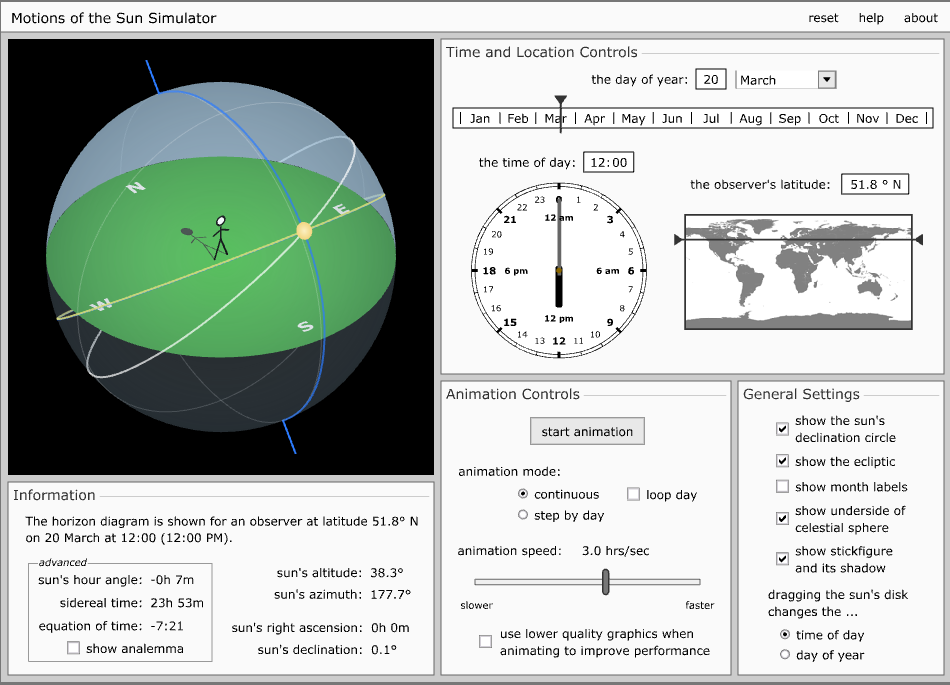Image resolution: width=950 pixels, height=685 pixels.
Task: Select time of day dragging option
Action: click(x=785, y=634)
